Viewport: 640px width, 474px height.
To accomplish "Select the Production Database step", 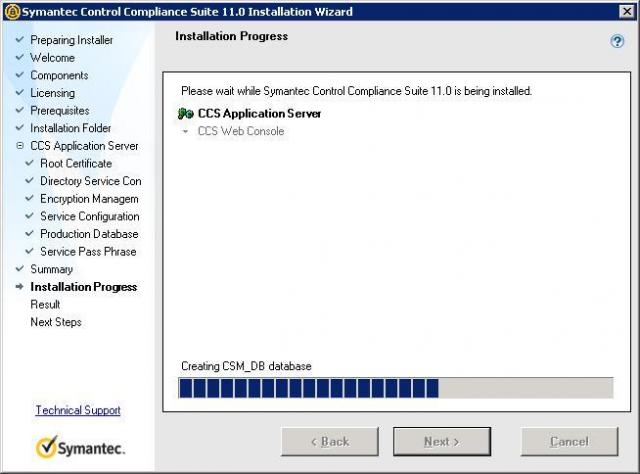I will click(x=89, y=234).
